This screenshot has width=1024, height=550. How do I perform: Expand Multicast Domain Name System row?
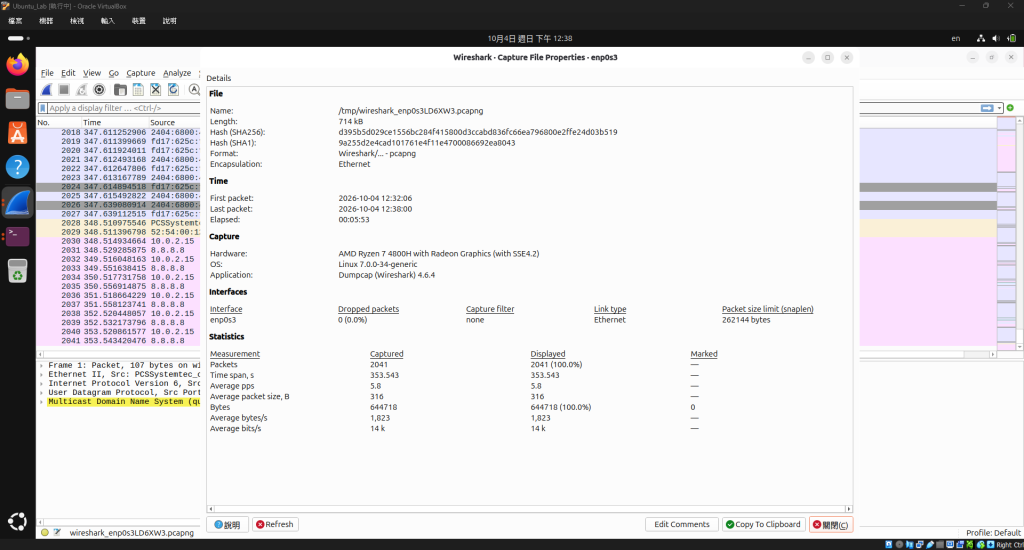(x=41, y=402)
